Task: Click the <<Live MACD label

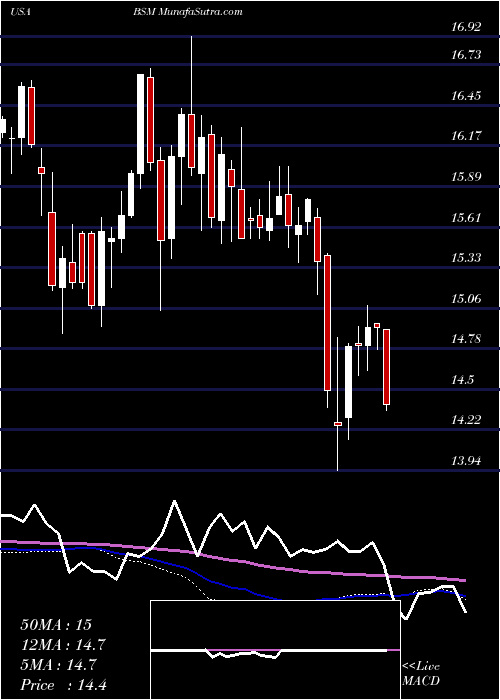Action: (x=421, y=674)
